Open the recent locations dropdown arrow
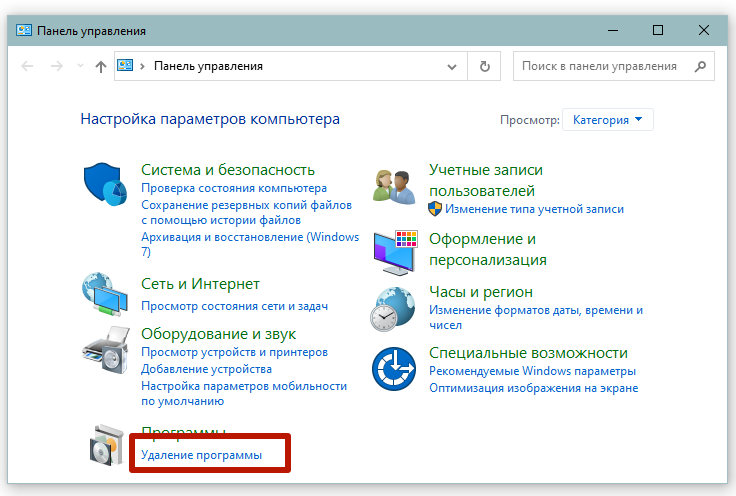The height and width of the screenshot is (496, 736). 80,66
